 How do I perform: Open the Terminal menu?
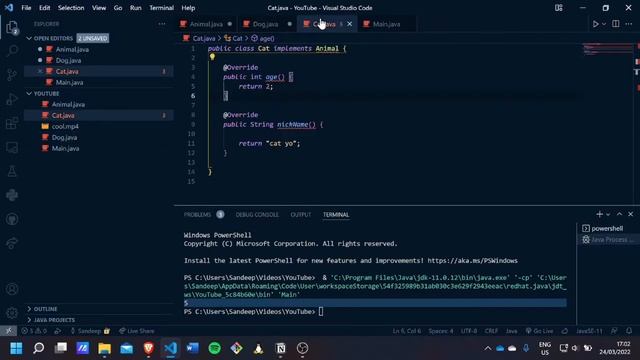coord(161,8)
